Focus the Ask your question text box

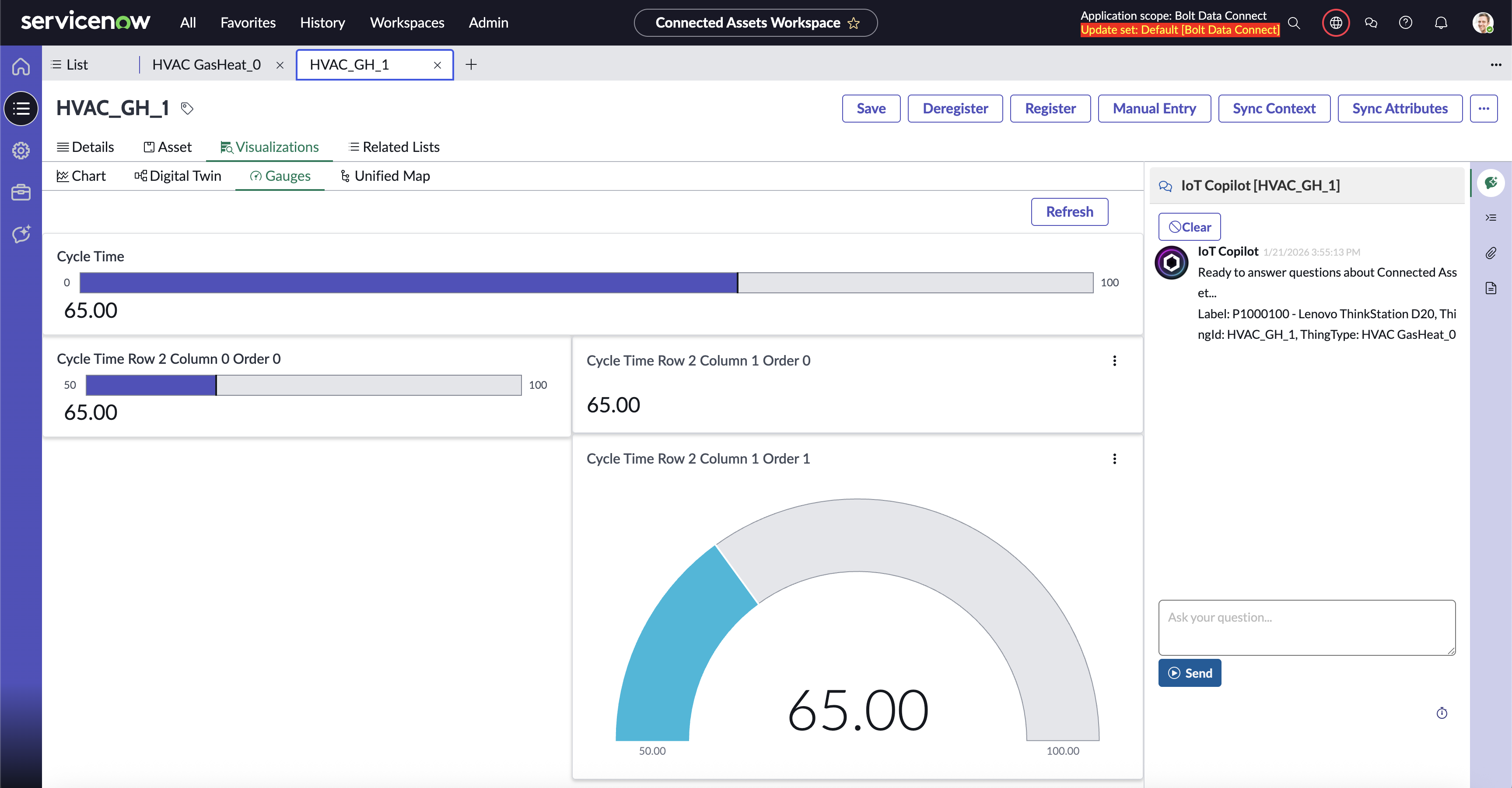1306,628
